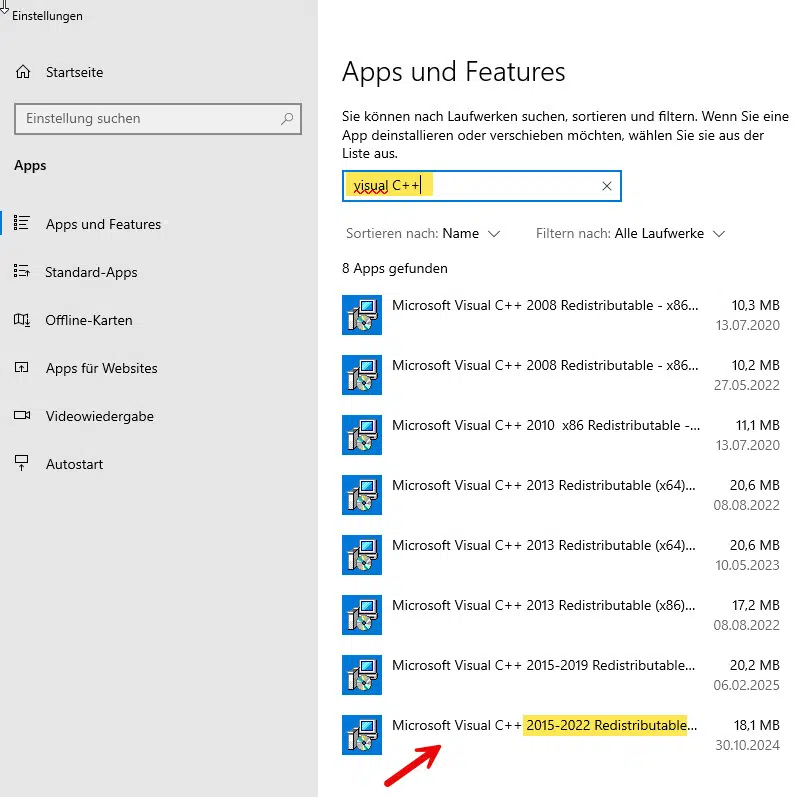Click installer icon of Visual C++ 2008 entry
807x797 pixels.
pyautogui.click(x=361, y=315)
